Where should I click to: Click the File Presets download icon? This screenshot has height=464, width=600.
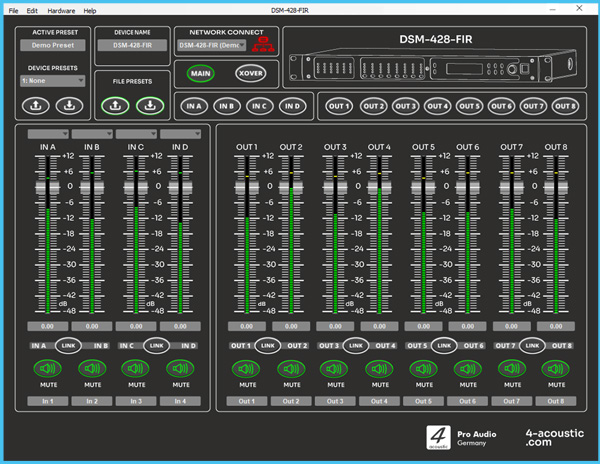click(x=149, y=105)
